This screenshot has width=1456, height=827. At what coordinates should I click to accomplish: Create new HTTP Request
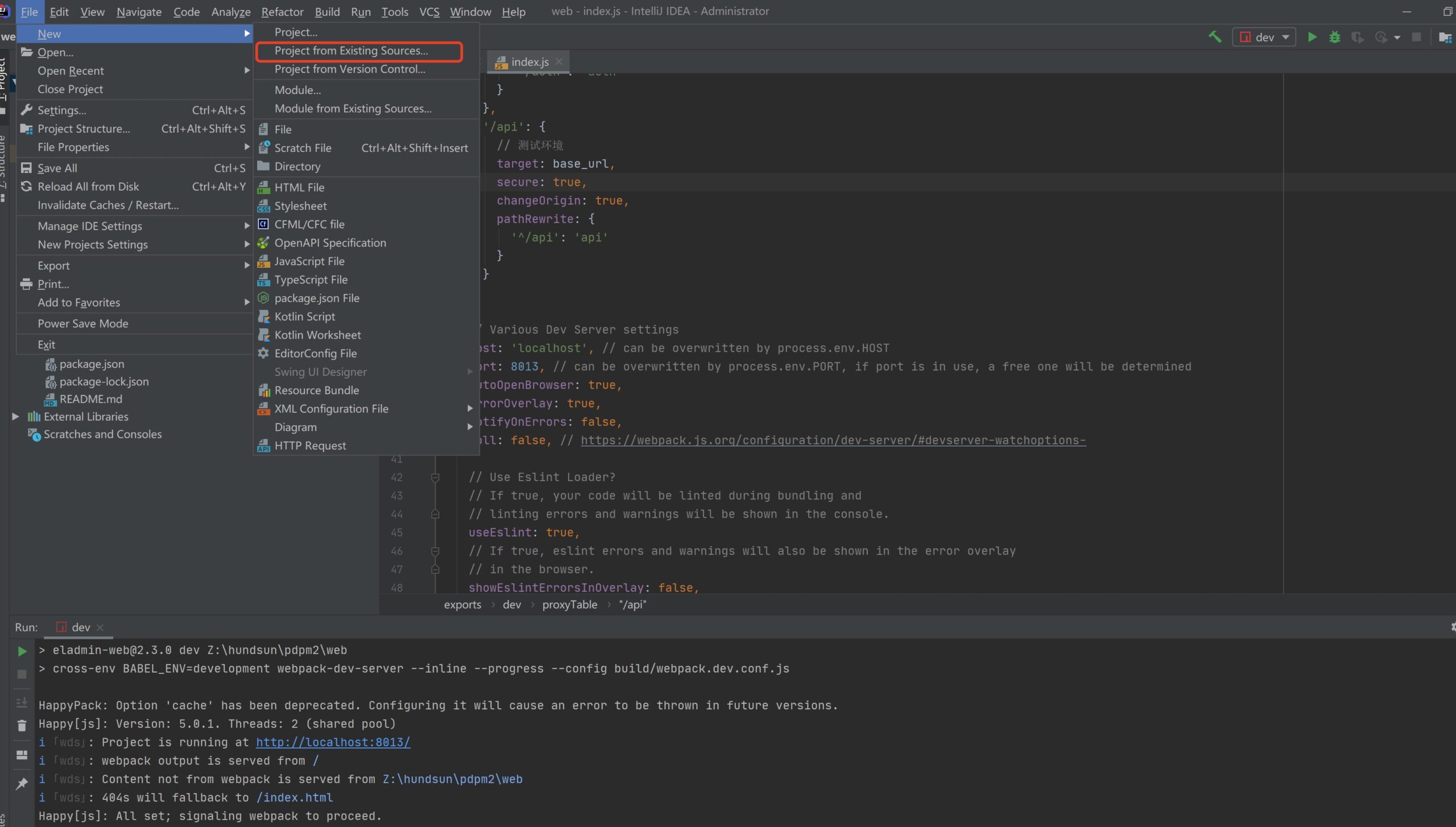[366, 445]
